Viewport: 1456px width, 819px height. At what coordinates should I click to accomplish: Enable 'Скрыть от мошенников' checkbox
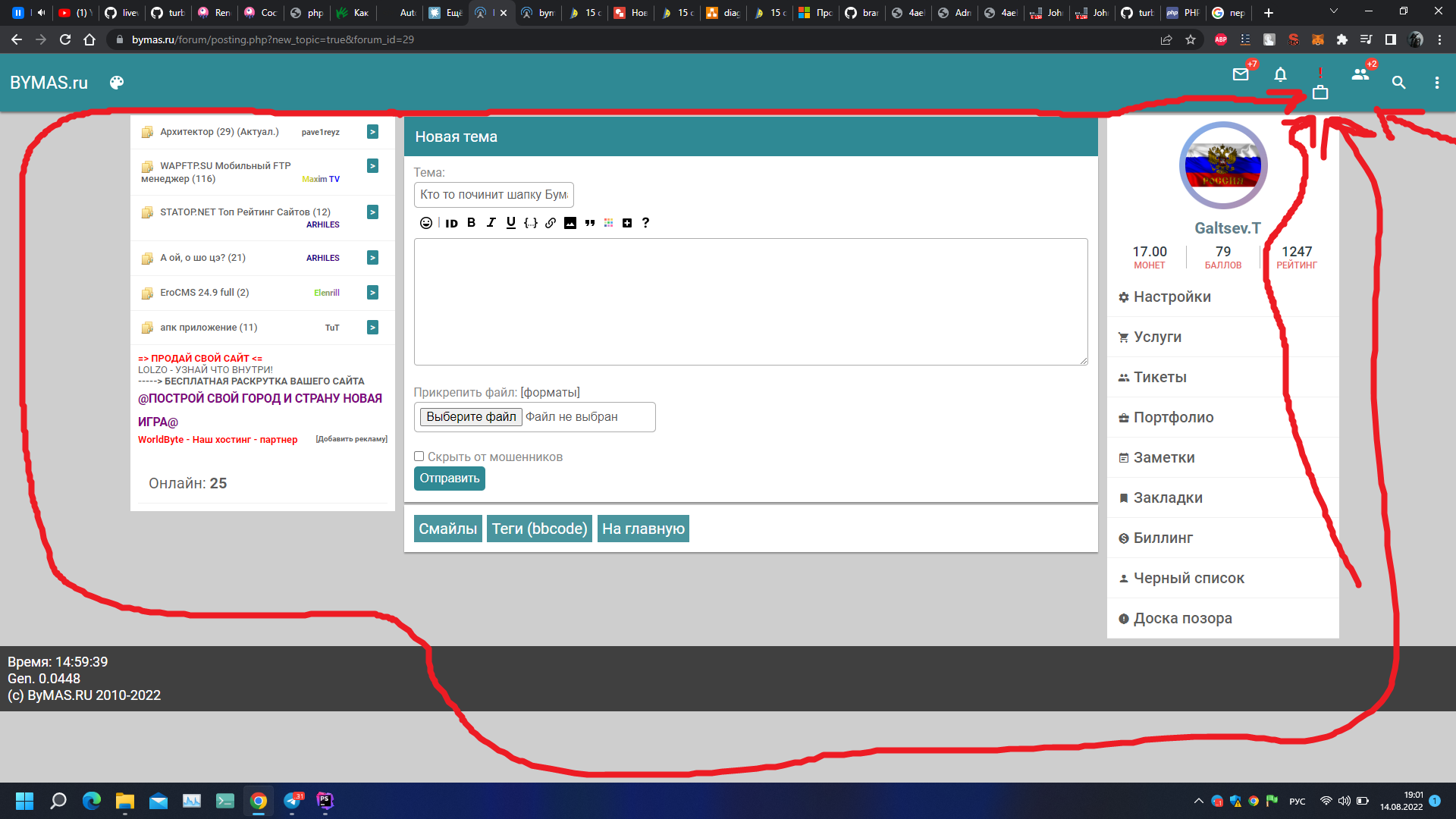(x=419, y=457)
